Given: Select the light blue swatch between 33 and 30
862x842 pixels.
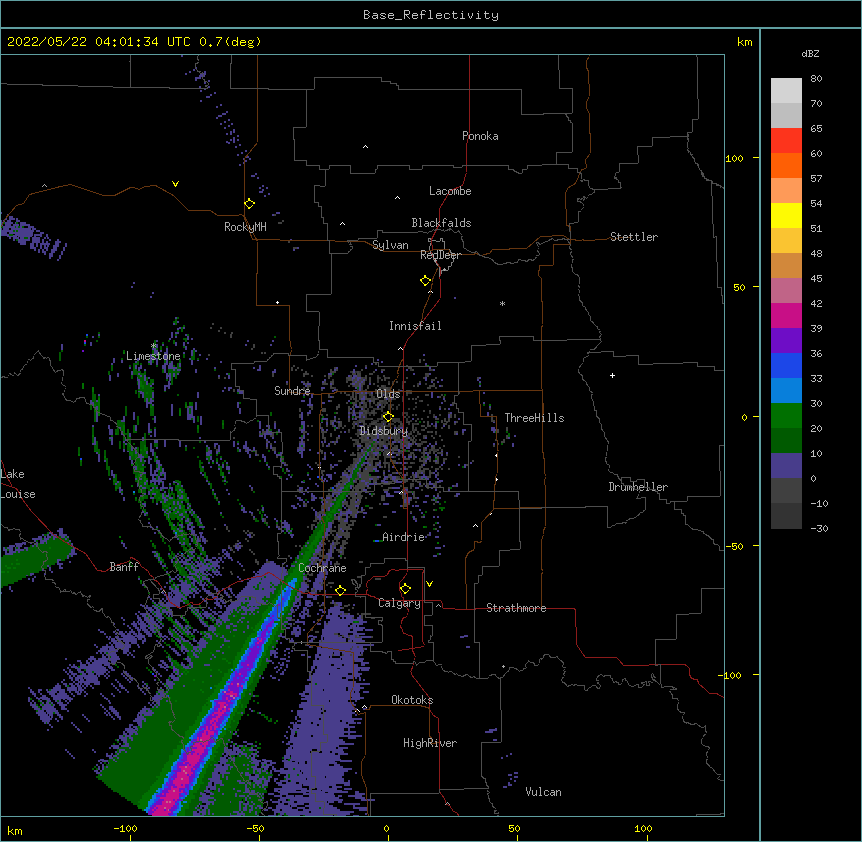Looking at the screenshot, I should 786,391.
